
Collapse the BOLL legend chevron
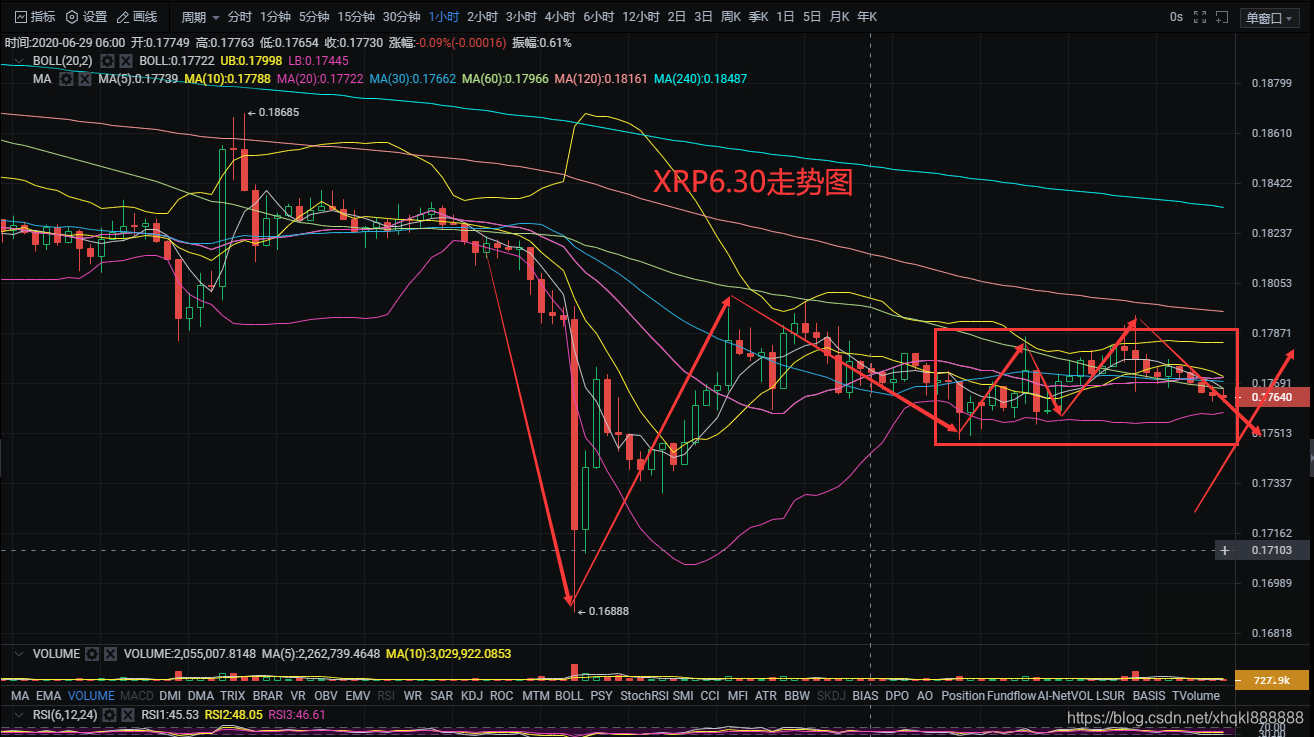pos(18,61)
